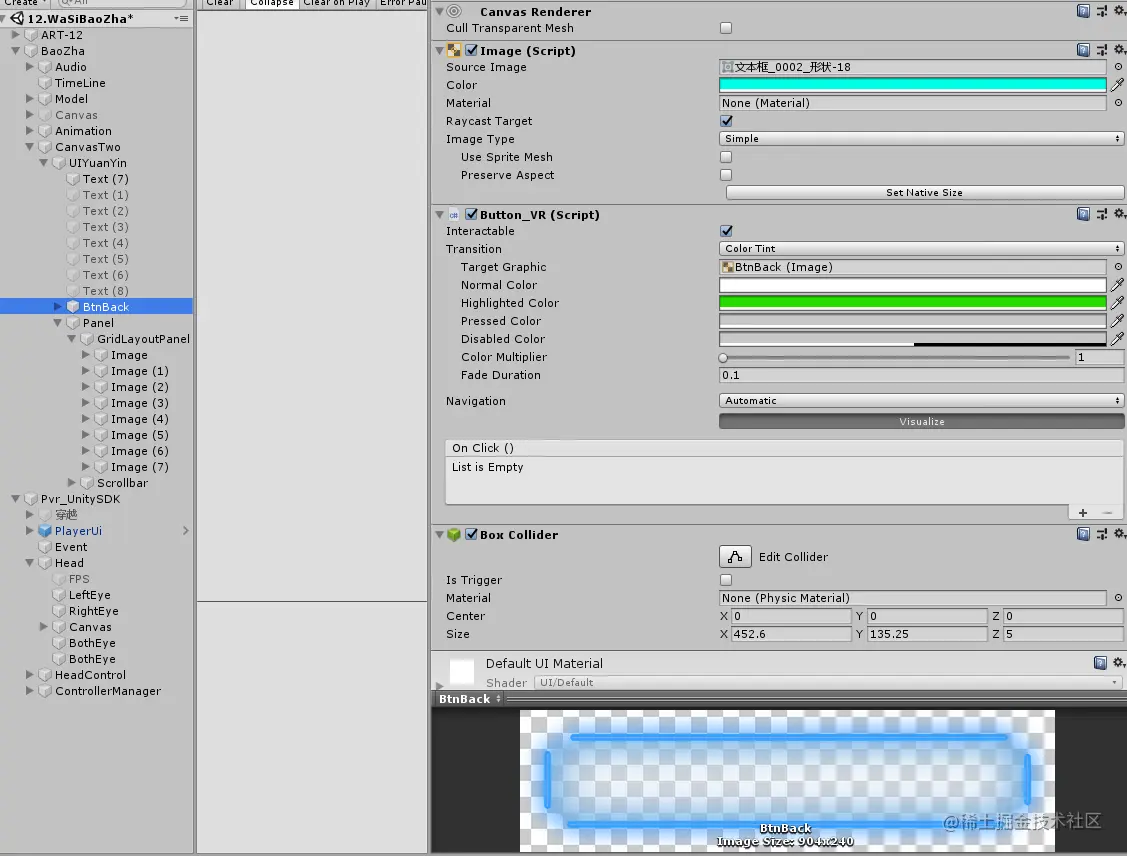Enable Preserve Aspect checkbox
Image resolution: width=1127 pixels, height=856 pixels.
click(726, 175)
